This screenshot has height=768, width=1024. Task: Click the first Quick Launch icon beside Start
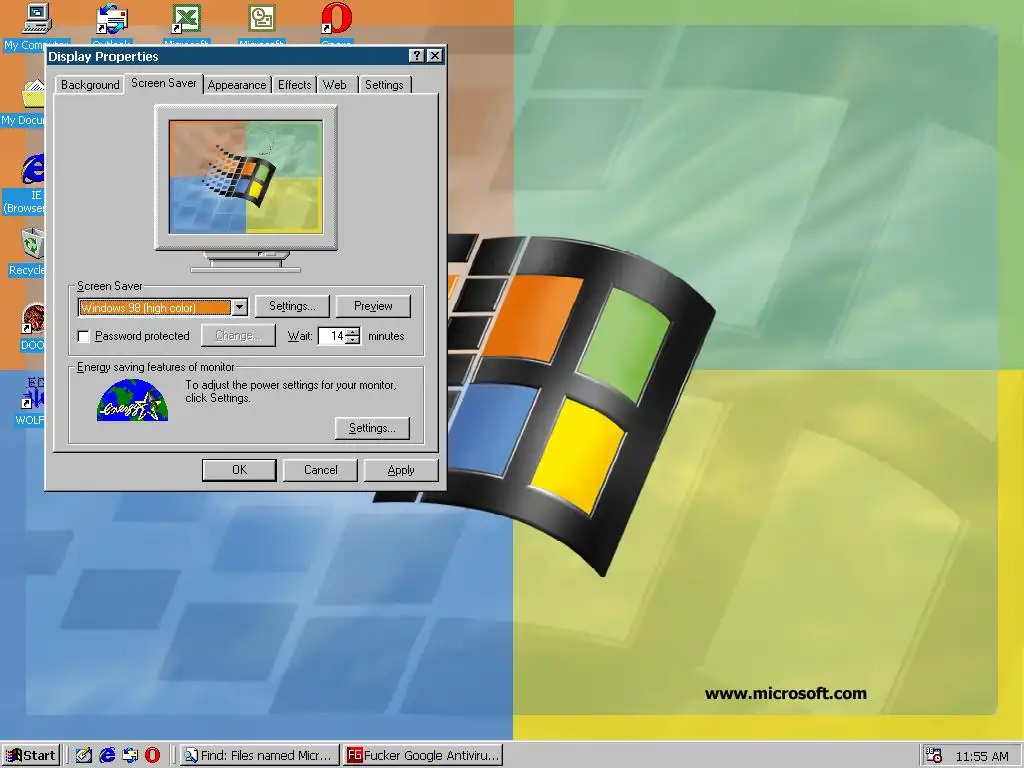coord(84,756)
